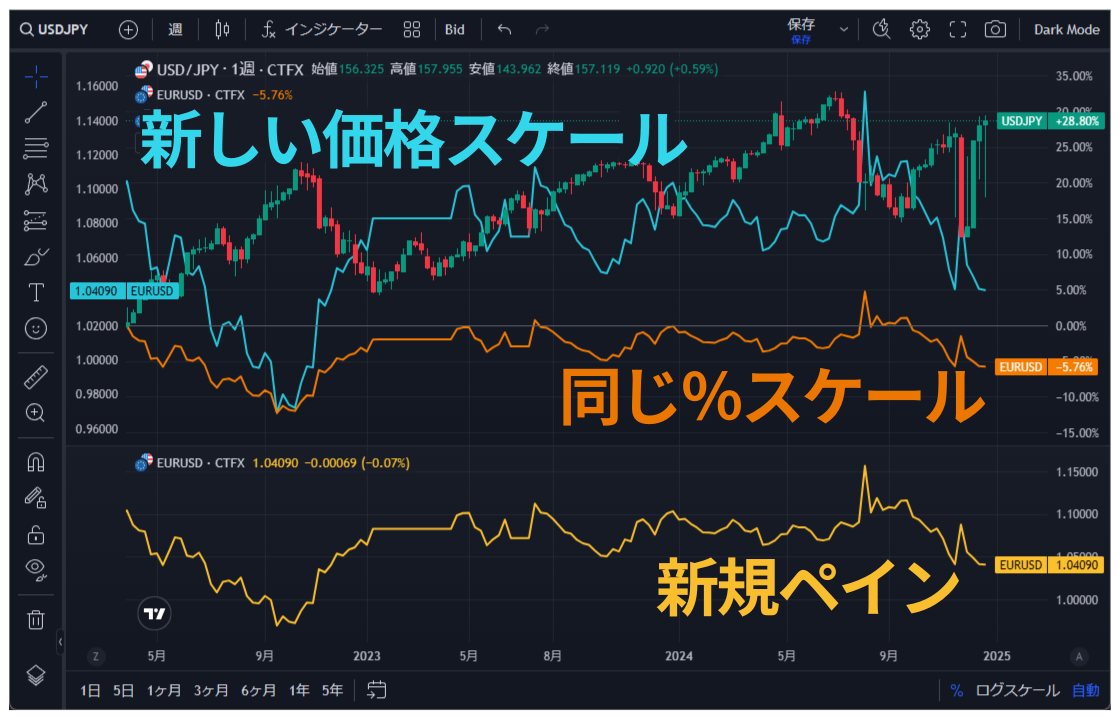Toggle stay in drawing mode pencil lock

point(36,498)
